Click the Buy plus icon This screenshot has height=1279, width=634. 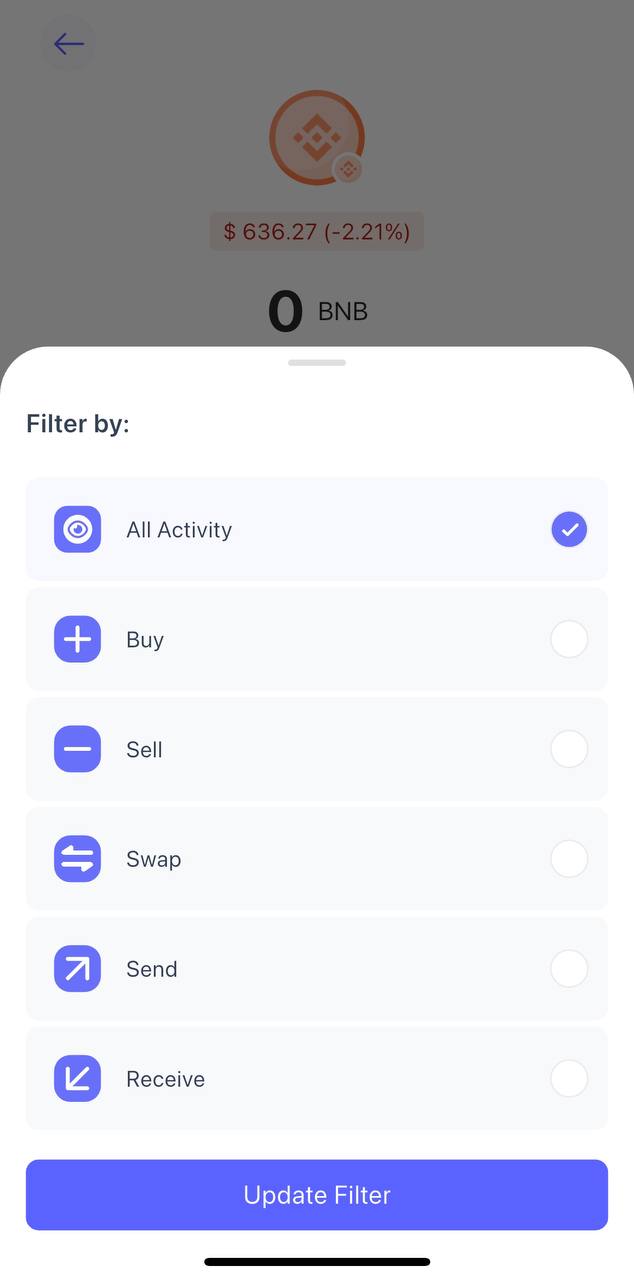pos(77,639)
